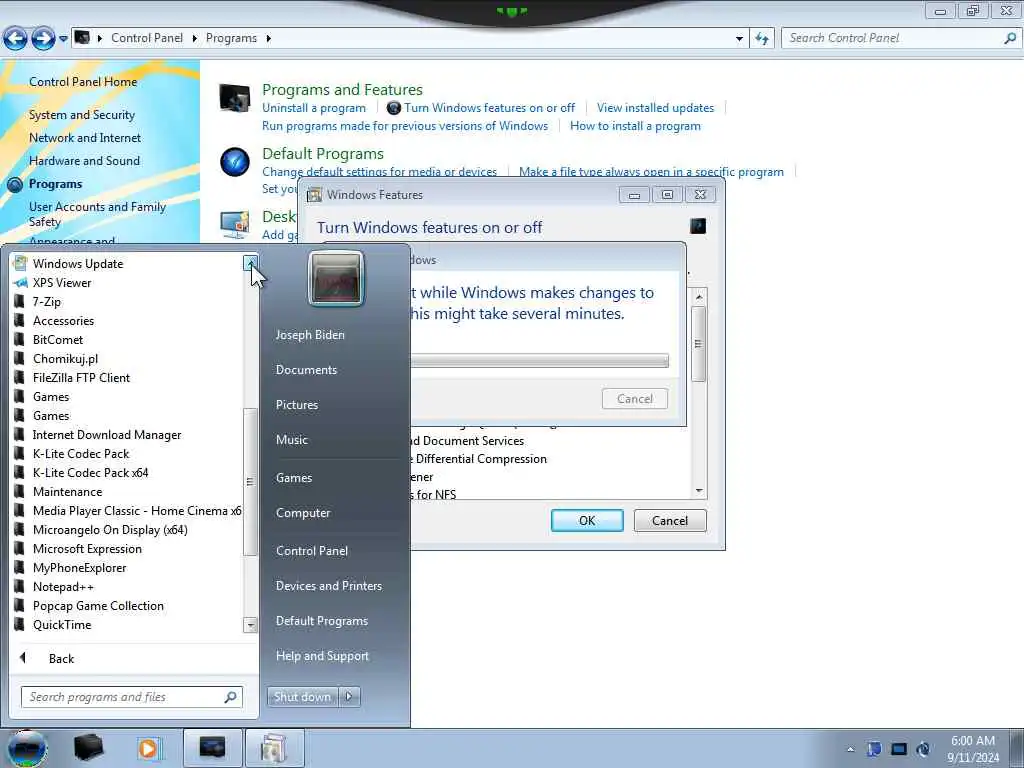Image resolution: width=1024 pixels, height=768 pixels.
Task: Open System and Security category
Action: click(82, 115)
